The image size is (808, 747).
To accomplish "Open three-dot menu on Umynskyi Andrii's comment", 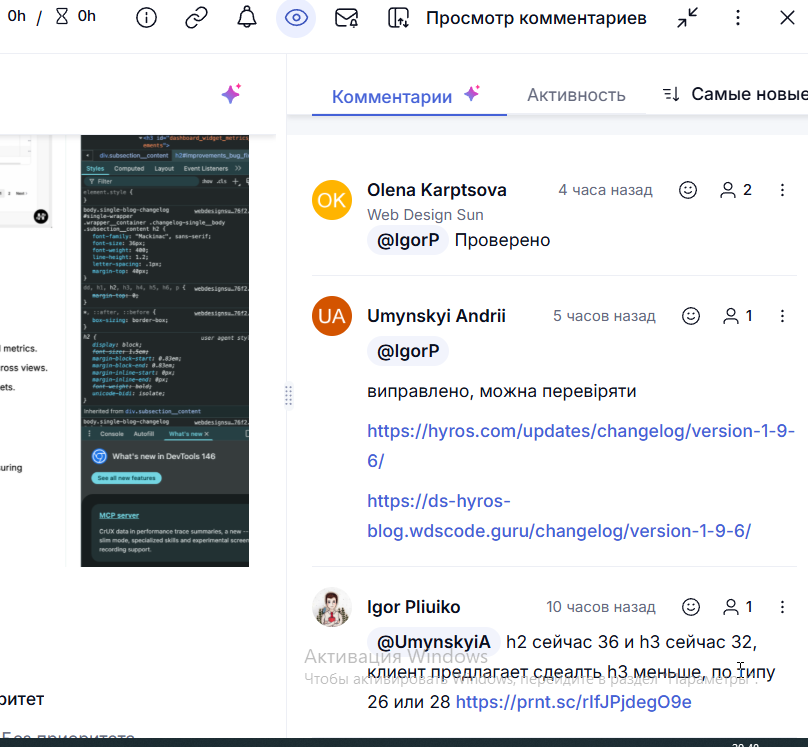I will (782, 316).
